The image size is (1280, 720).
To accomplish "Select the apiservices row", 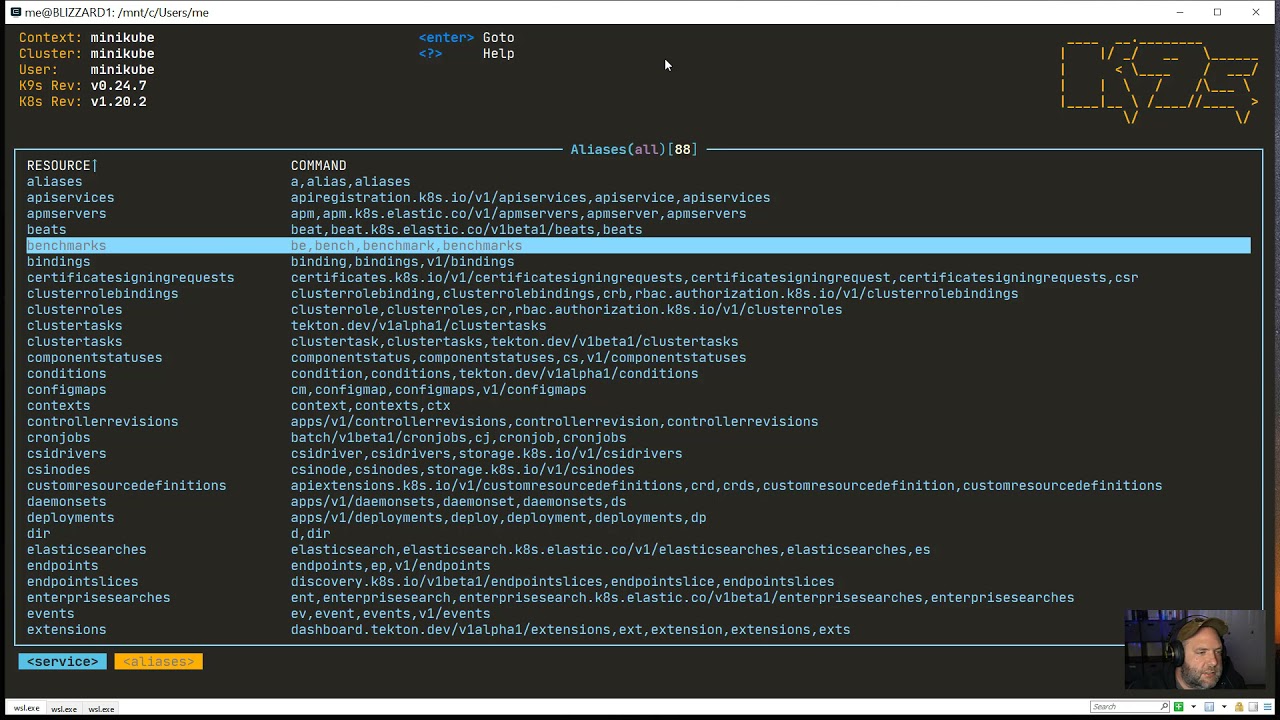I will (638, 197).
